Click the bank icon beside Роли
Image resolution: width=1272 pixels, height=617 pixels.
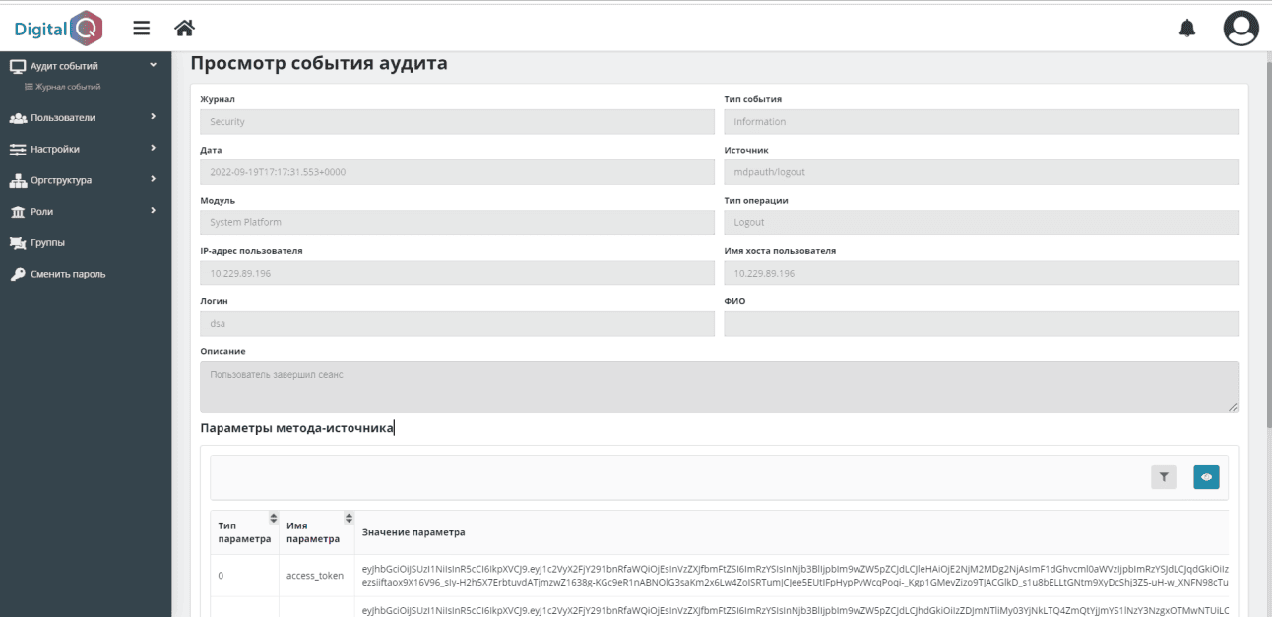(x=18, y=212)
